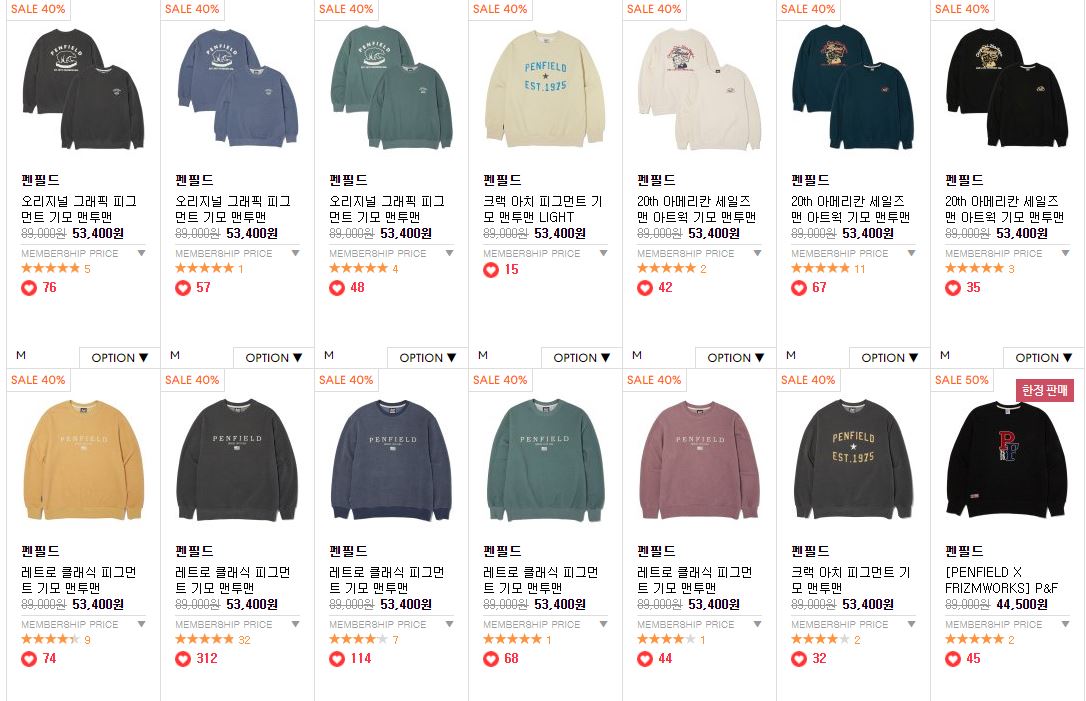This screenshot has height=701, width=1086.
Task: Like the P&F sweatshirt with 45 hearts
Action: pos(952,659)
